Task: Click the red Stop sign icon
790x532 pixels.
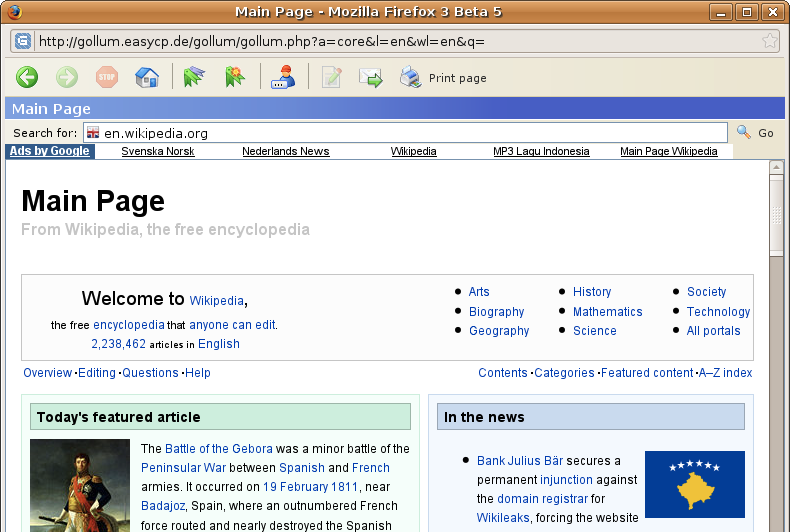Action: [107, 77]
